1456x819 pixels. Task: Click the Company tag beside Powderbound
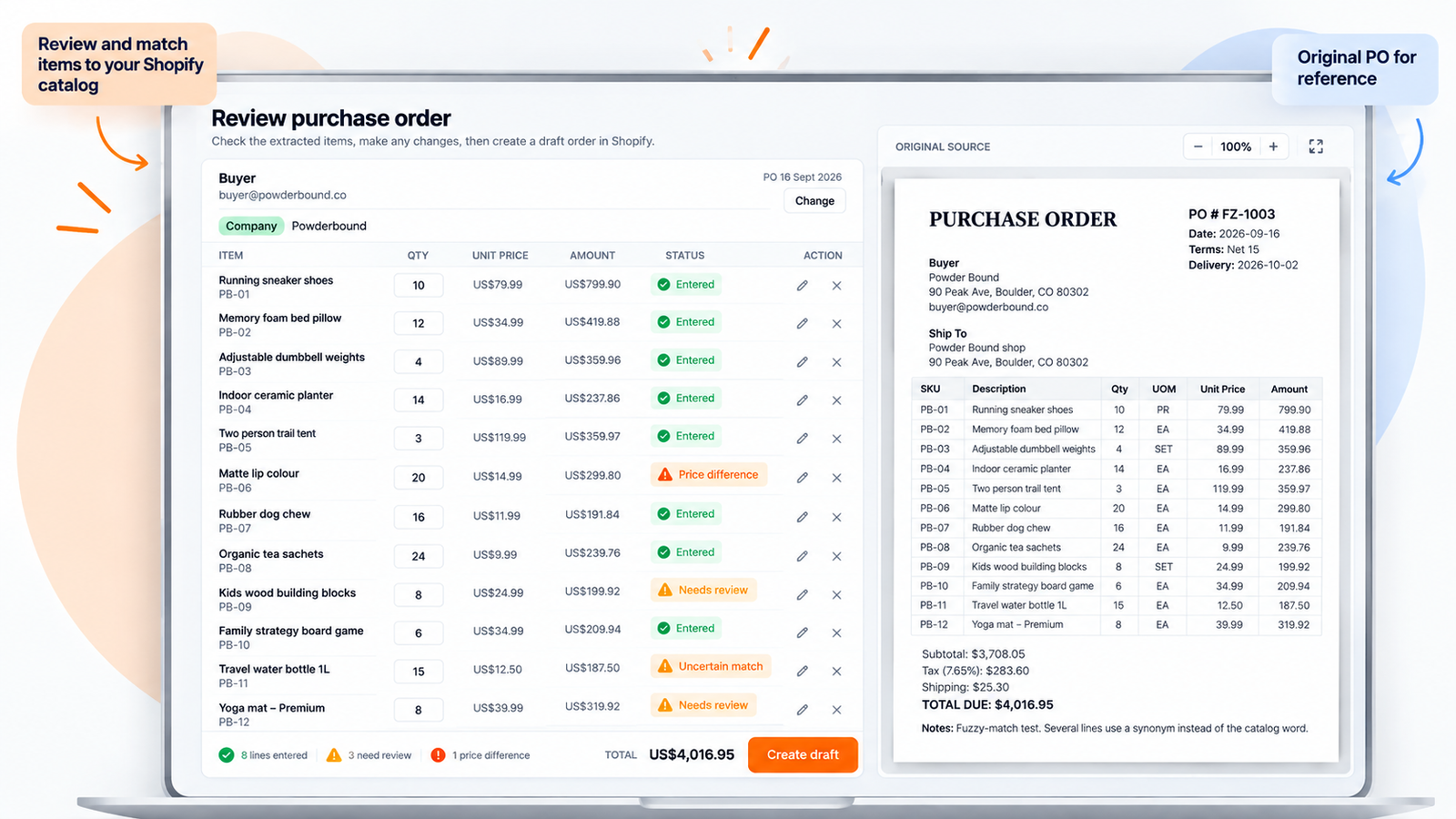(251, 226)
